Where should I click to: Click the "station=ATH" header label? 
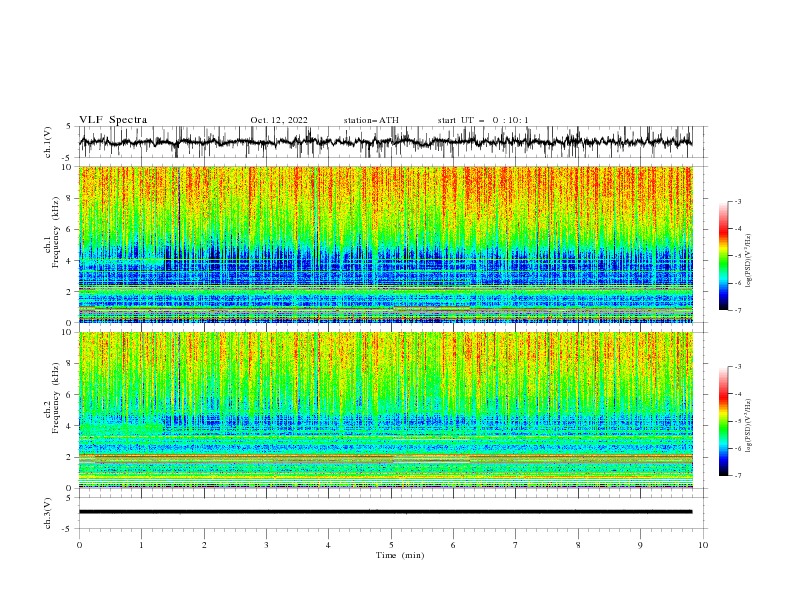[x=371, y=120]
